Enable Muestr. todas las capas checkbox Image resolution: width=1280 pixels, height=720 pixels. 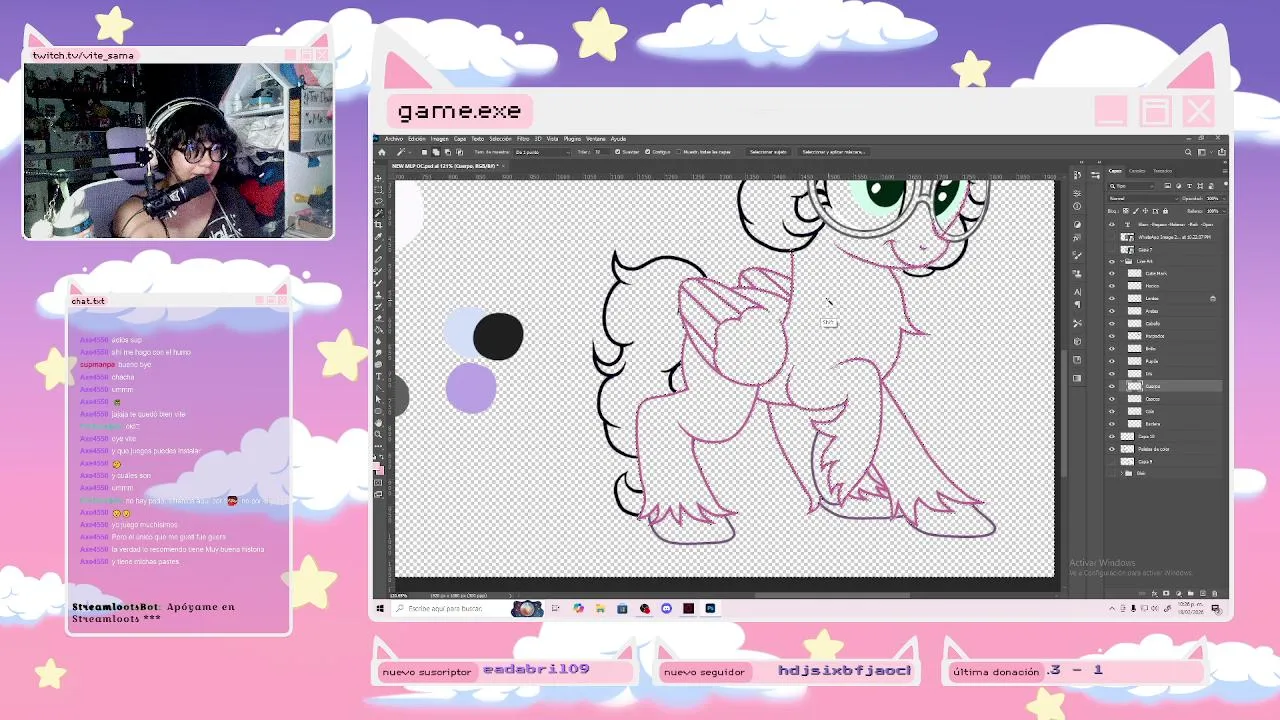tap(678, 152)
